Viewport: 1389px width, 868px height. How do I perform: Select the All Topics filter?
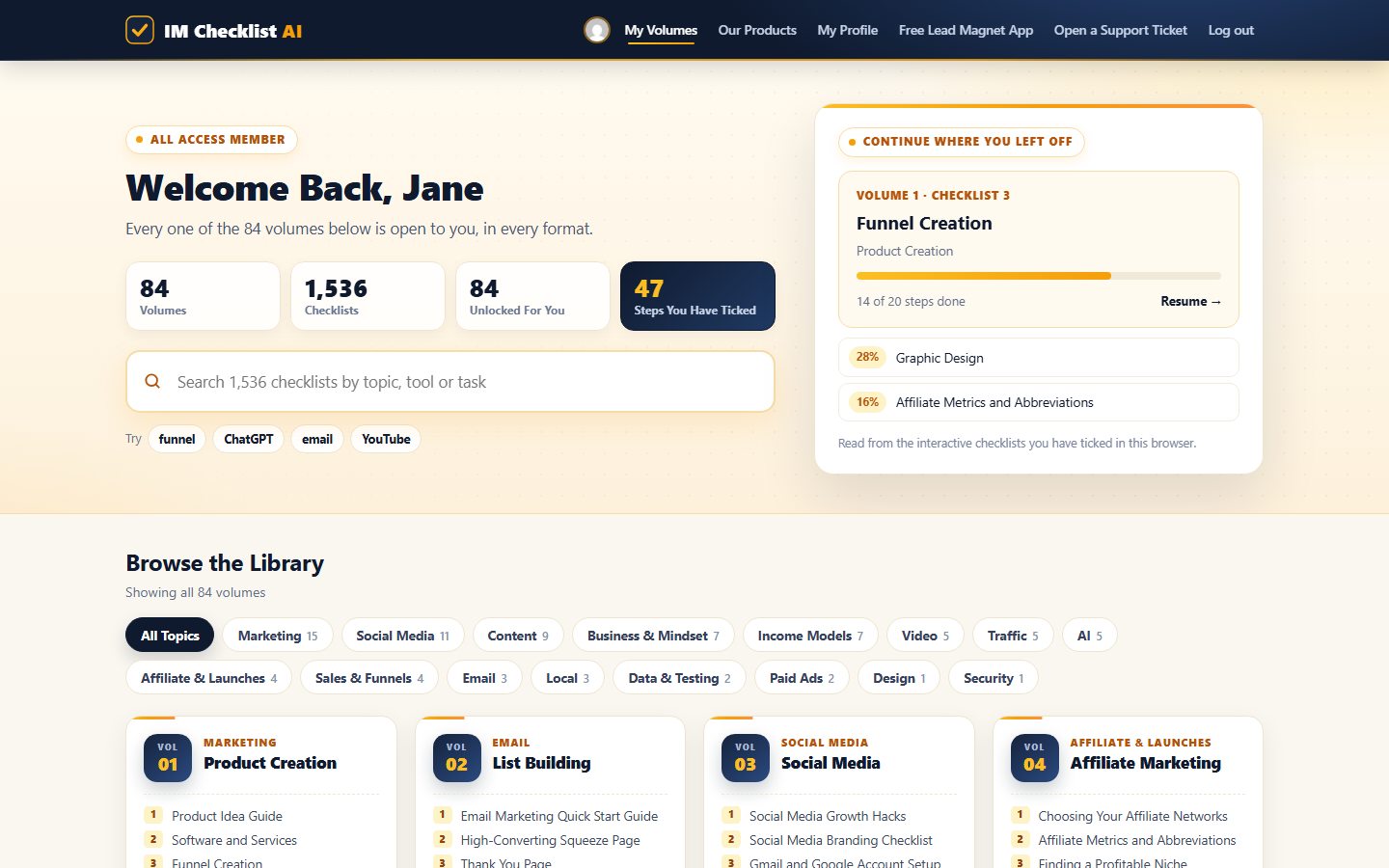[170, 636]
